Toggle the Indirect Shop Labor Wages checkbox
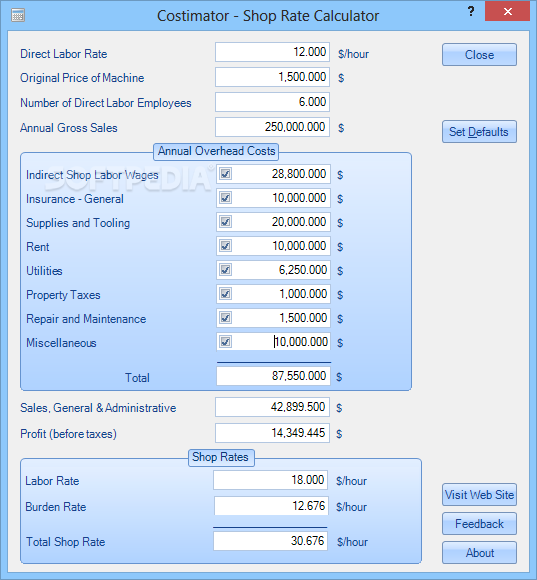537x580 pixels. tap(225, 173)
